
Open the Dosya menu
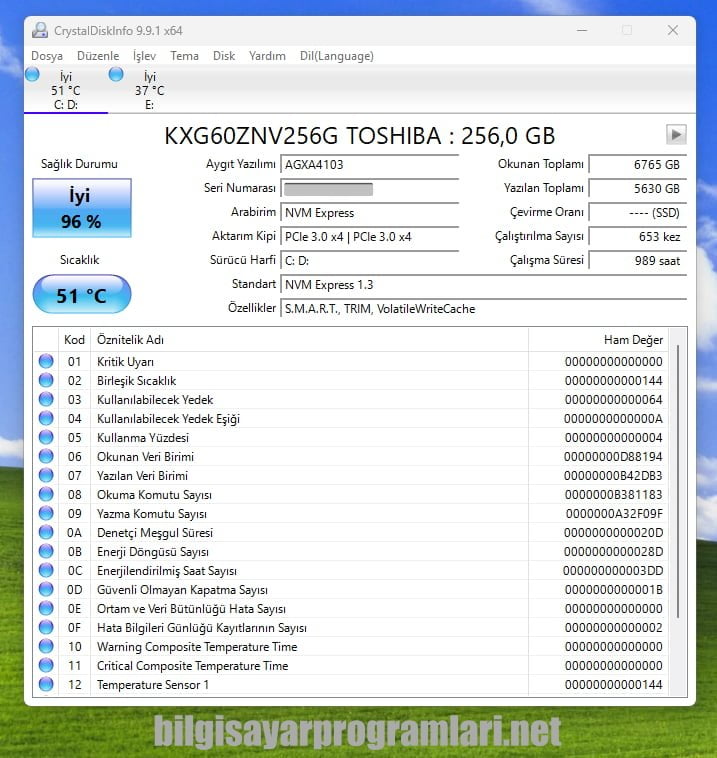click(x=47, y=56)
